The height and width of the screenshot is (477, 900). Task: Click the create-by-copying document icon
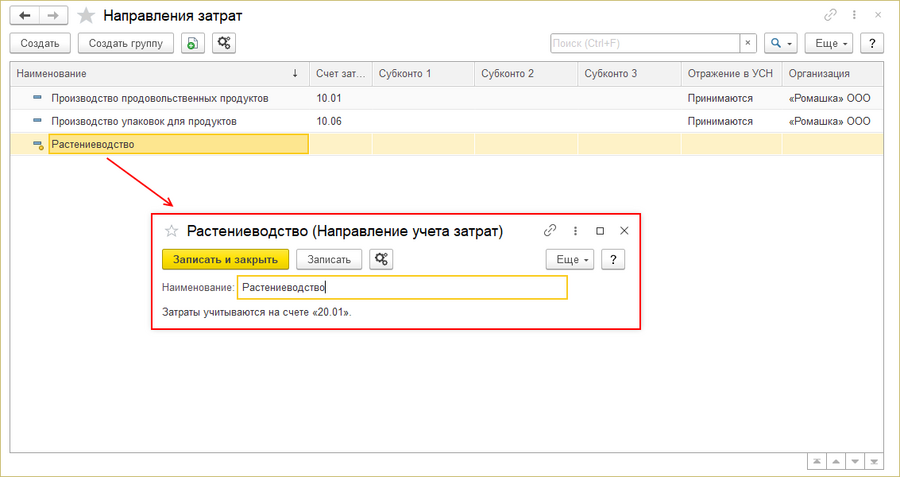tap(193, 43)
